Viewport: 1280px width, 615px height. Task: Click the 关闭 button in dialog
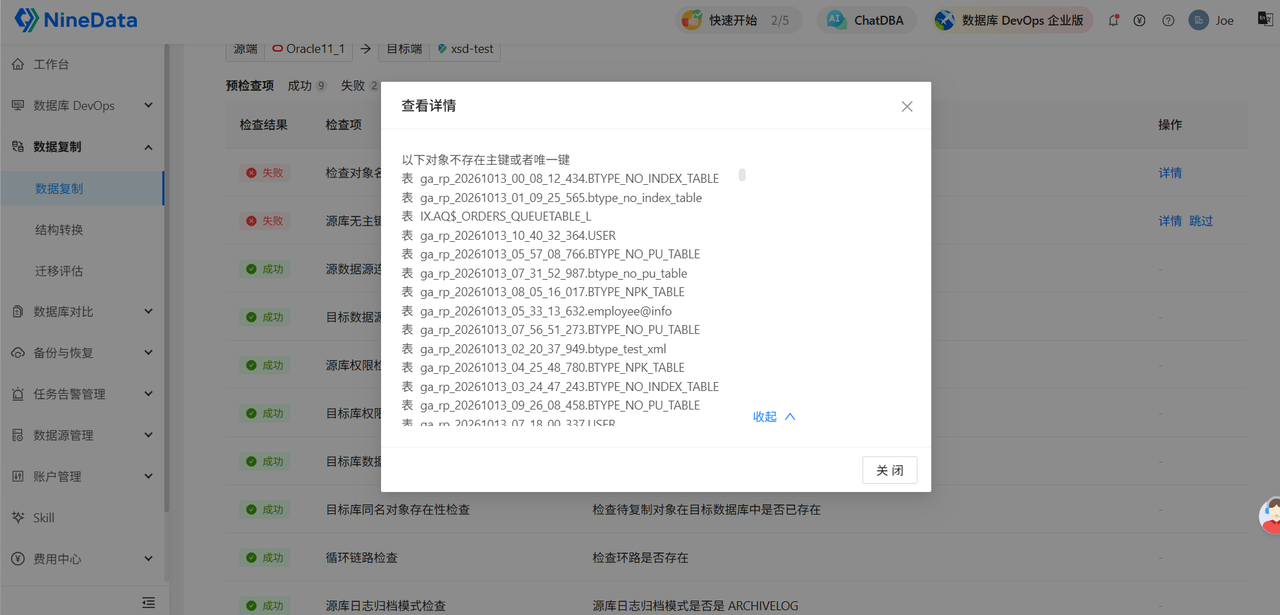(890, 470)
